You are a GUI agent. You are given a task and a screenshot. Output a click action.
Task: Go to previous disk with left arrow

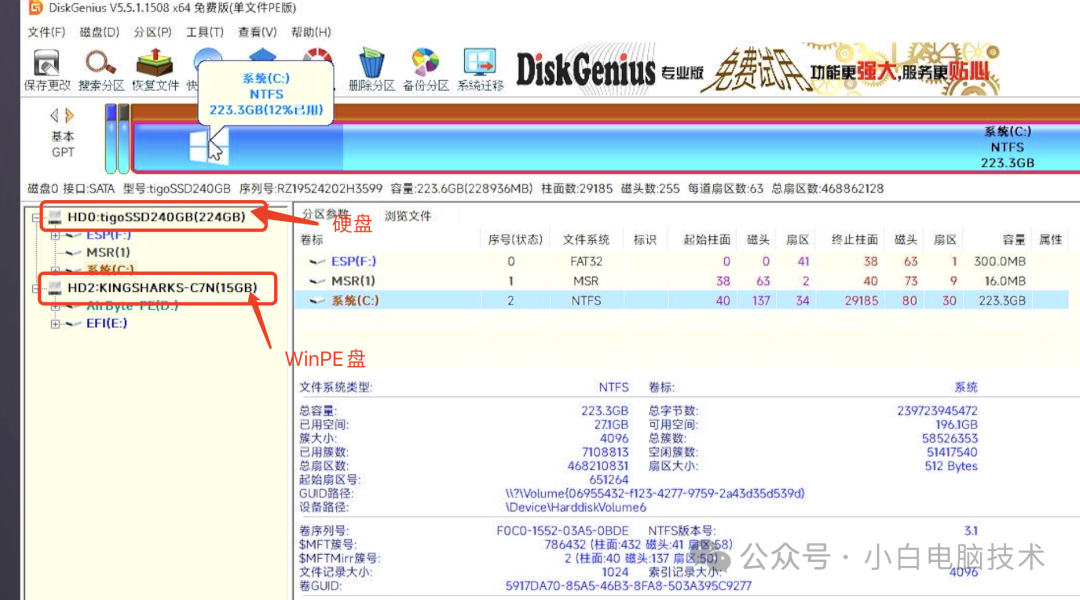click(x=54, y=115)
